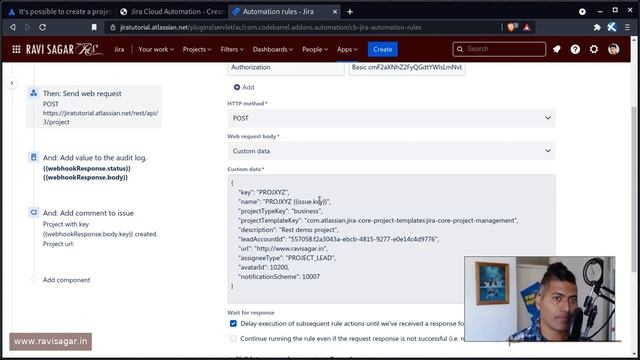This screenshot has width=640, height=360.
Task: Select the And: Add comment to issue step
Action: coord(94,228)
